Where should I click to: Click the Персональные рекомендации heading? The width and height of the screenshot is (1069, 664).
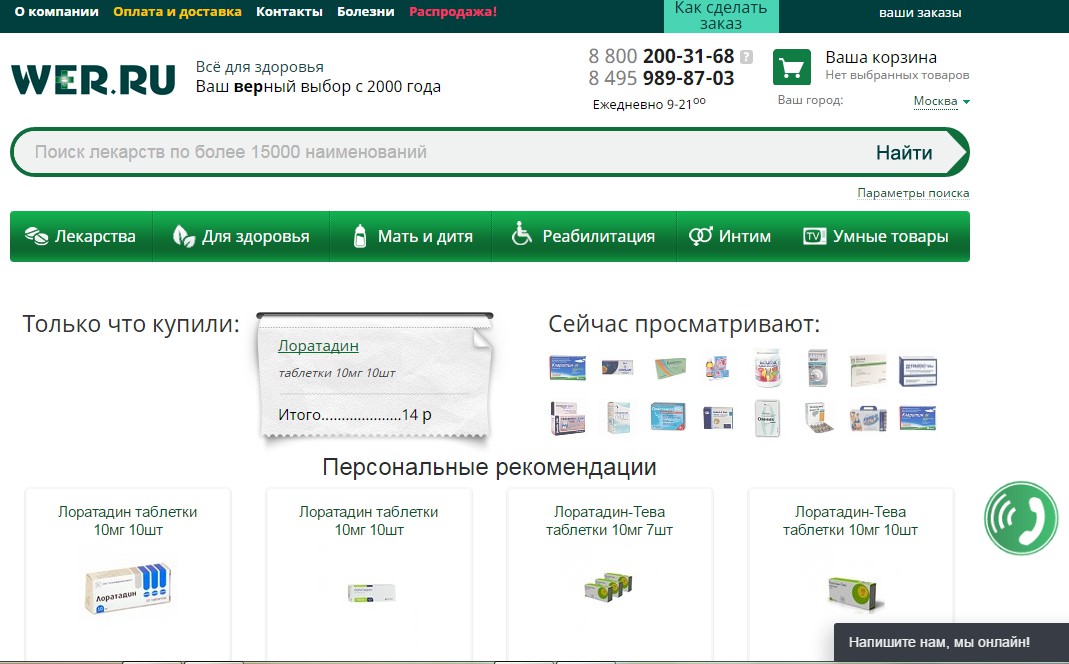490,467
